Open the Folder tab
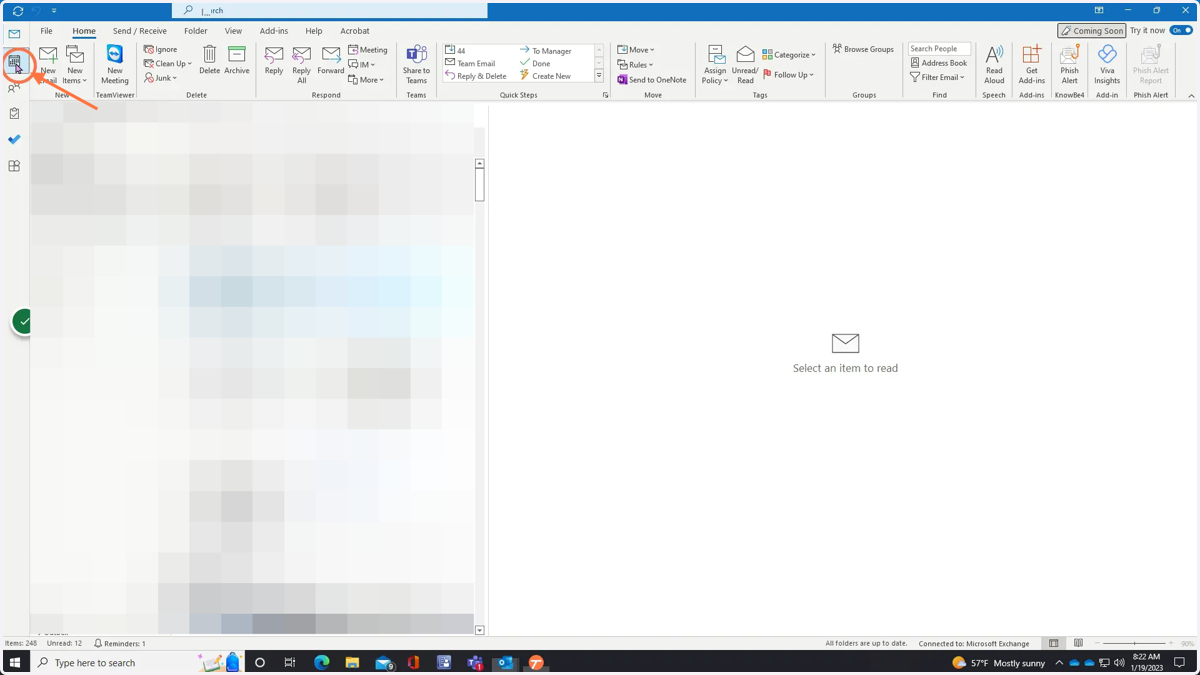Image resolution: width=1200 pixels, height=675 pixels. click(x=196, y=31)
